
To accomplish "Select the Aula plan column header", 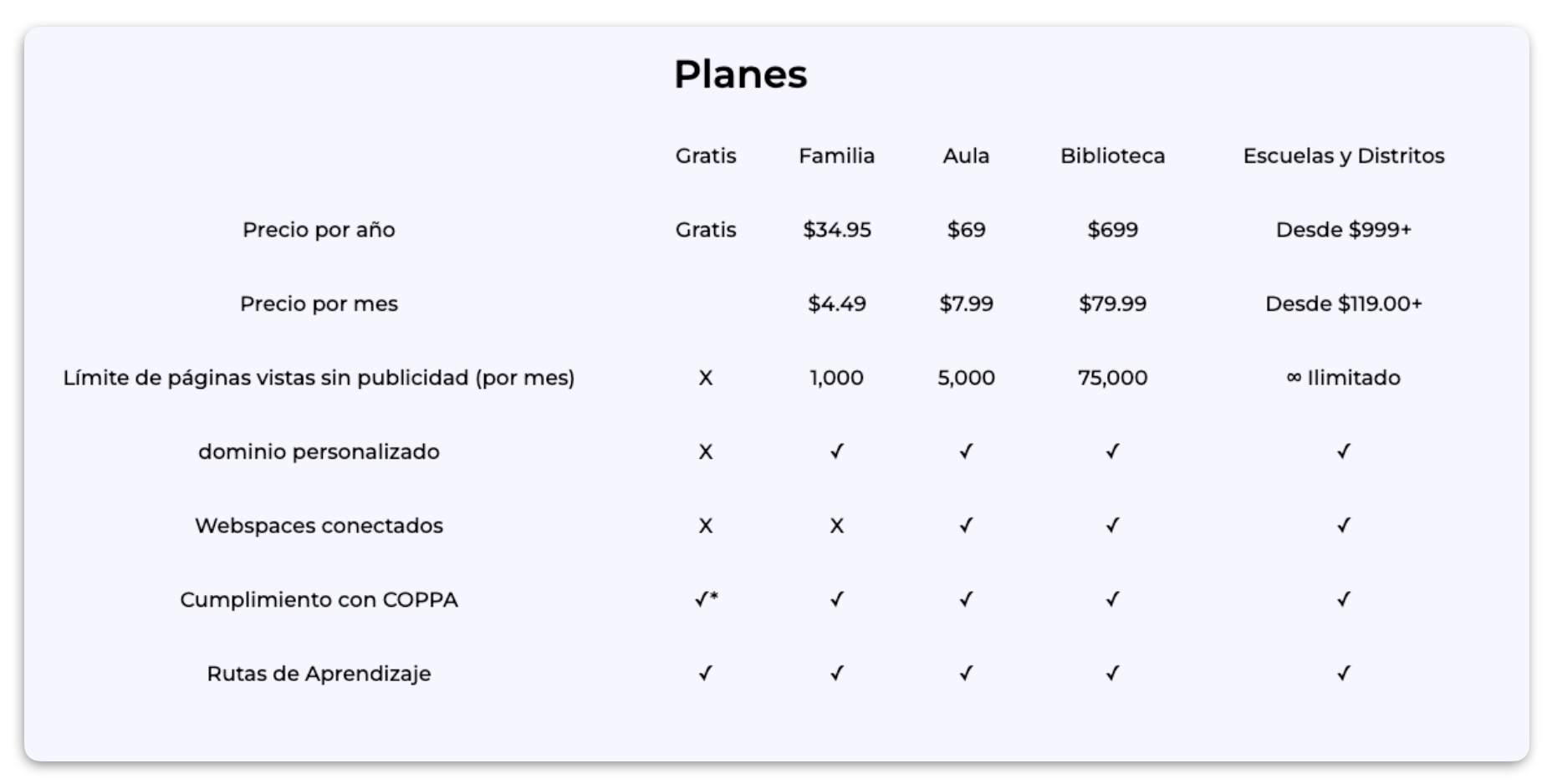I will point(966,156).
